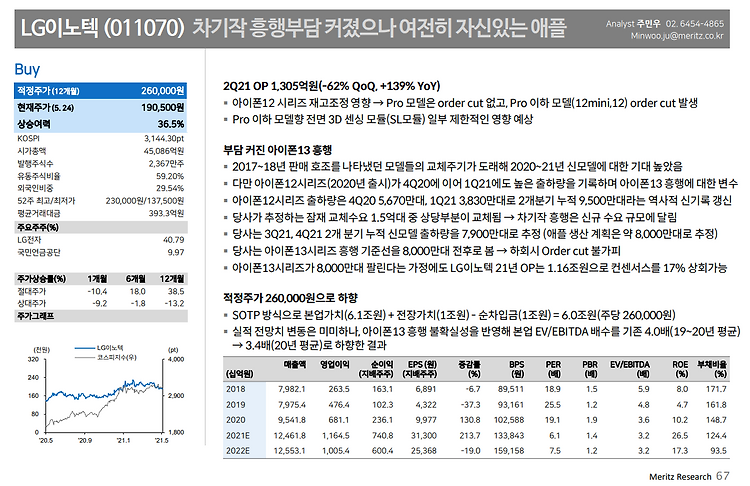This screenshot has width=750, height=486.
Task: Click foreign ownership value 29.54%
Action: coord(170,188)
